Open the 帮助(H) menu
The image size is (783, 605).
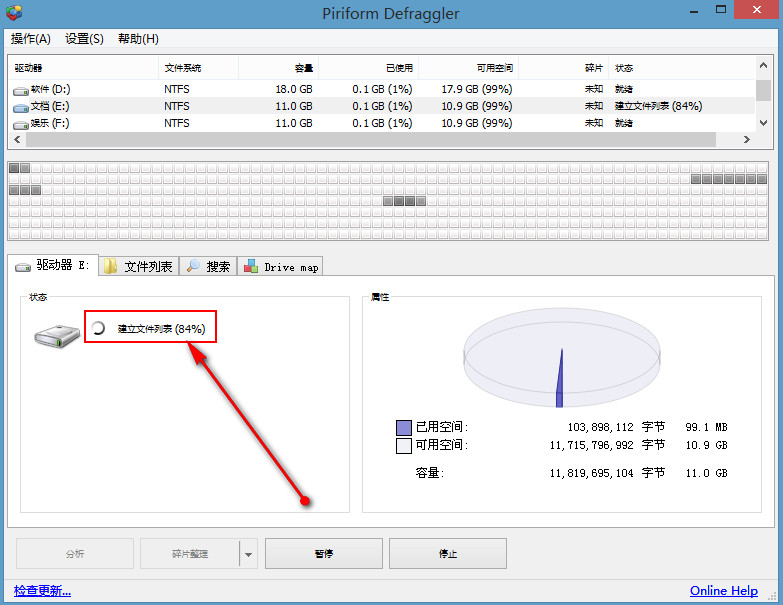[x=138, y=38]
